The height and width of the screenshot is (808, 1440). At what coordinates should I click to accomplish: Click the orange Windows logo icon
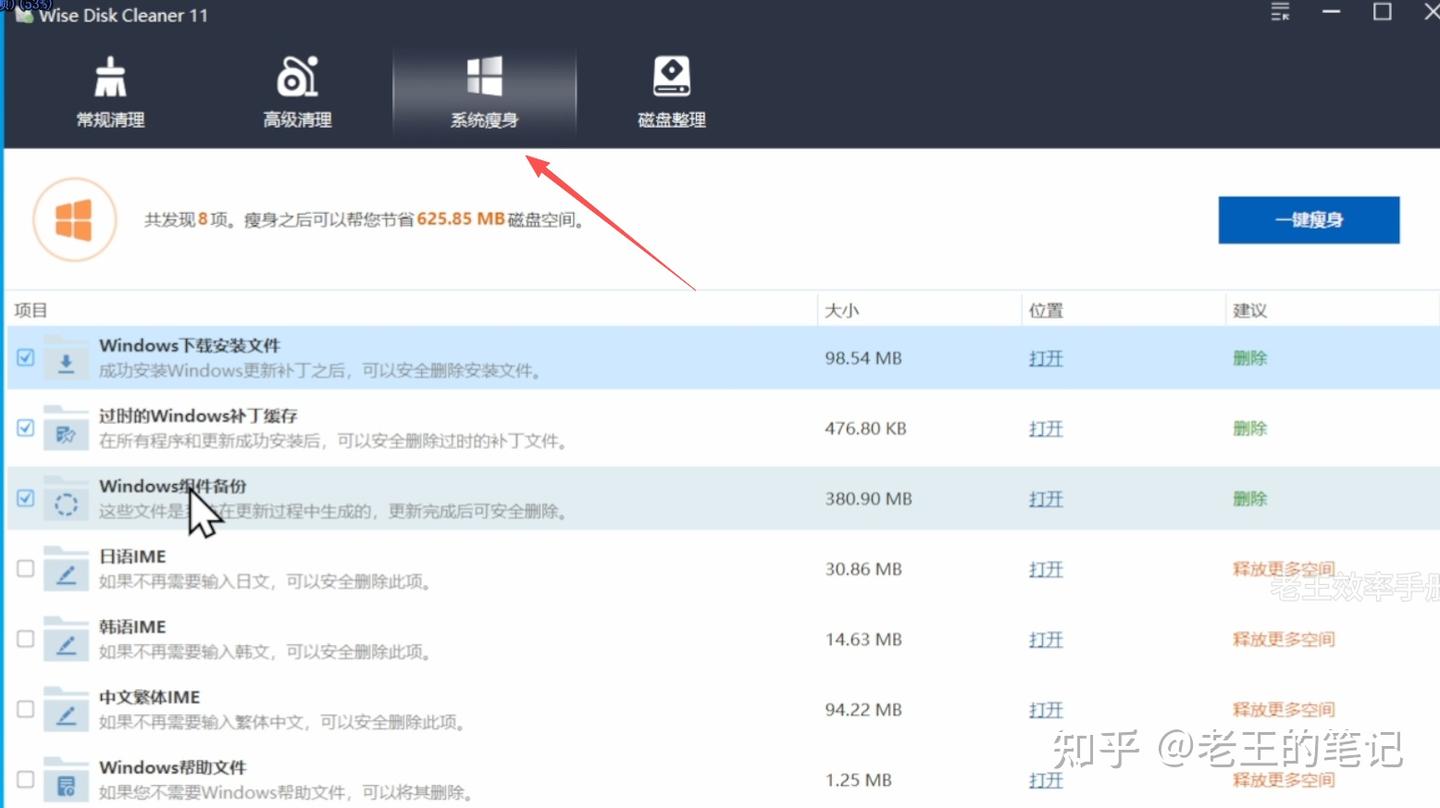[75, 220]
